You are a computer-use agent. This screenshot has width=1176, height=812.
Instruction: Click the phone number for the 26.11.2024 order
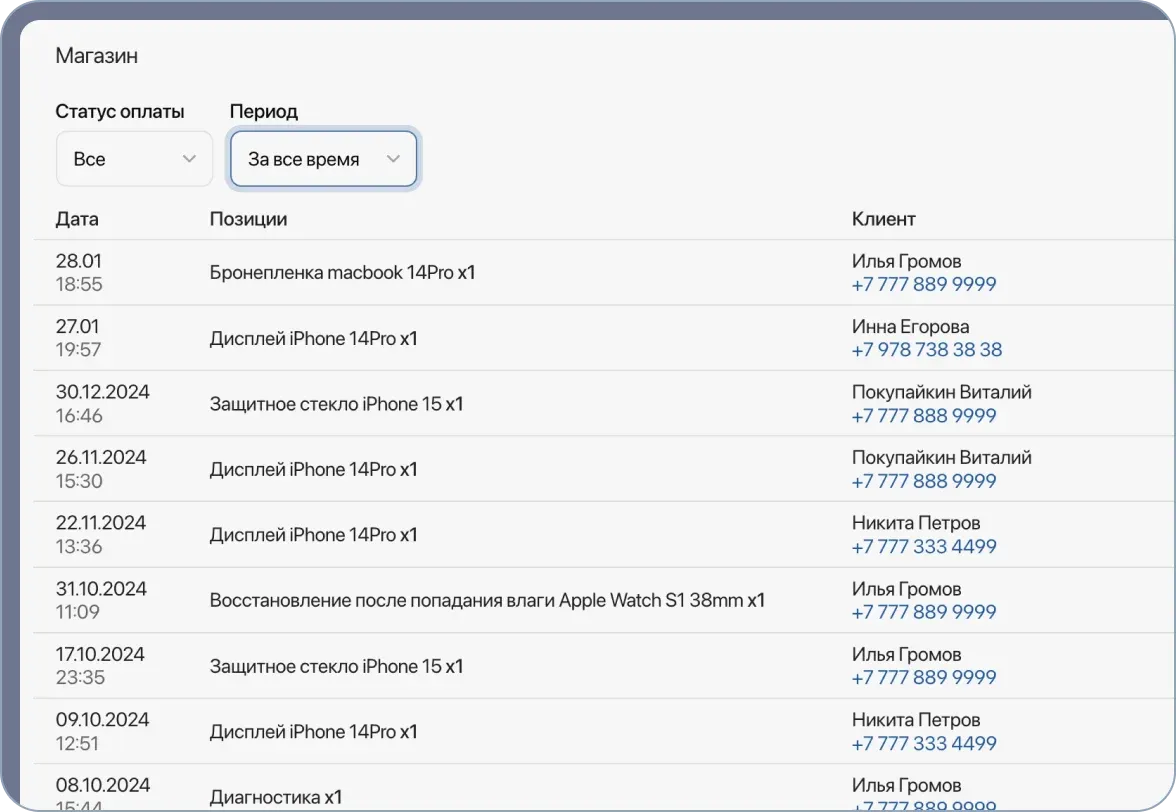(923, 481)
